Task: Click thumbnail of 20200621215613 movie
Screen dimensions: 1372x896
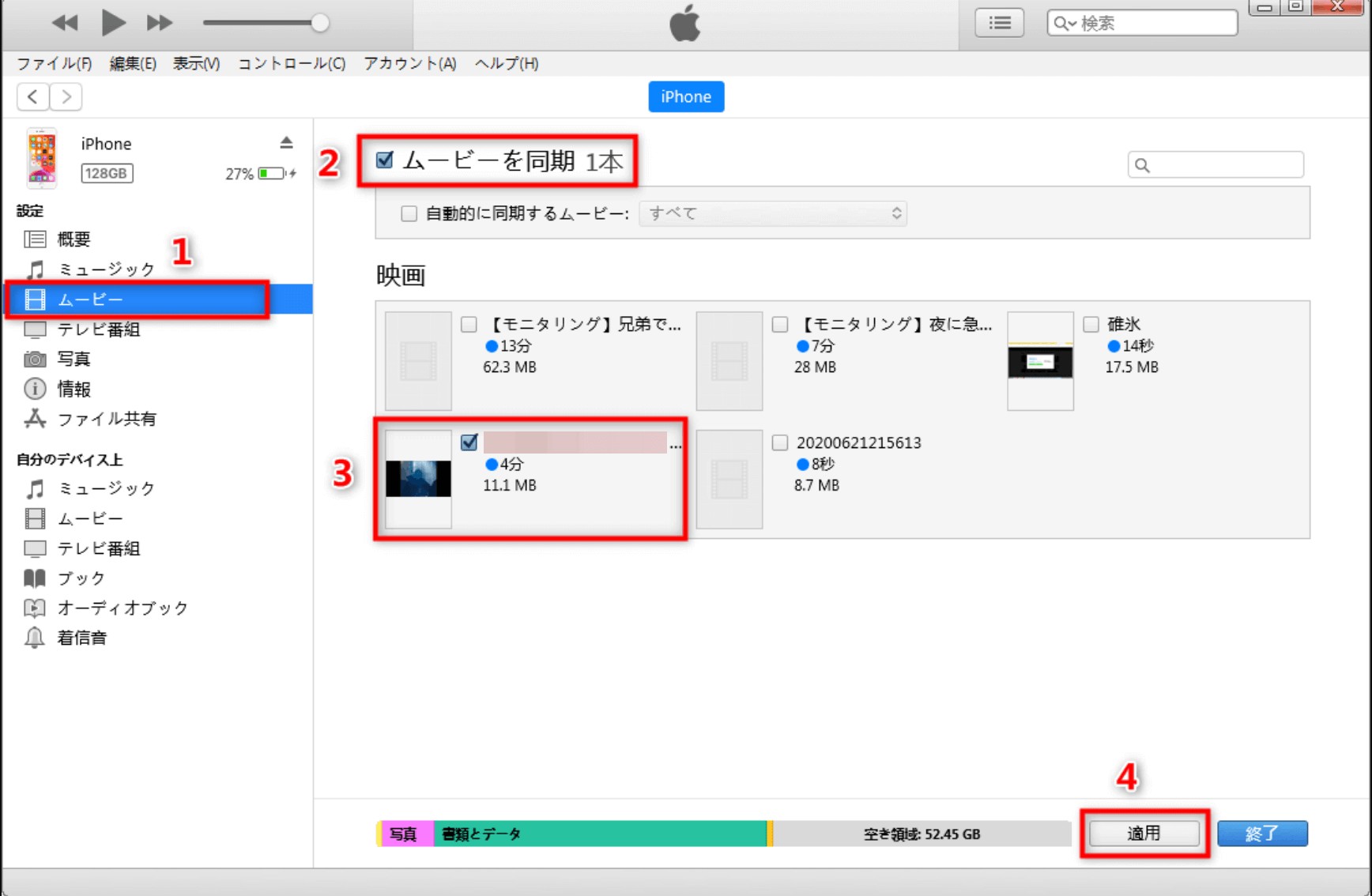Action: click(729, 479)
